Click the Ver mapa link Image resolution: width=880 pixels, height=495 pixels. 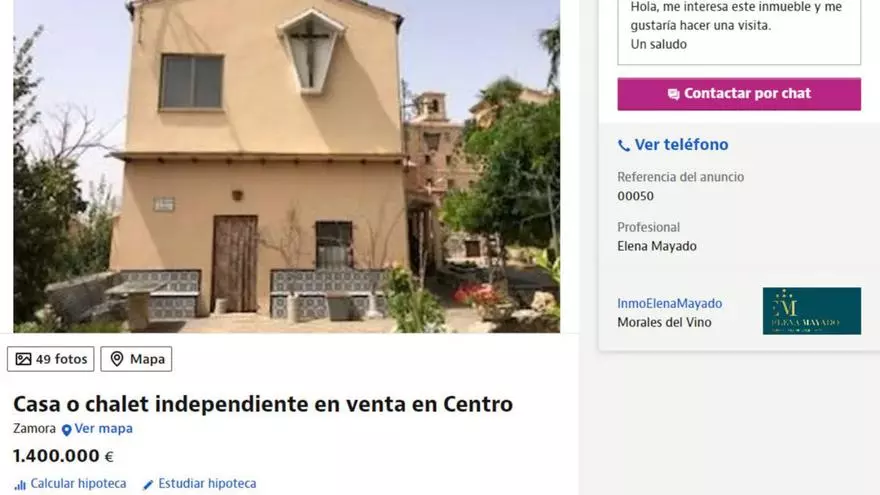103,429
